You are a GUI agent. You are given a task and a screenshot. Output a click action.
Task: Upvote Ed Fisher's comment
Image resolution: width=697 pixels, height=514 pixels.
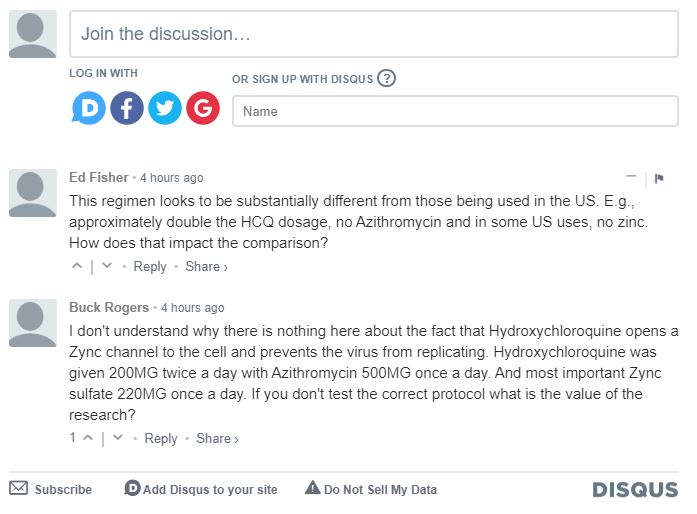coord(78,266)
